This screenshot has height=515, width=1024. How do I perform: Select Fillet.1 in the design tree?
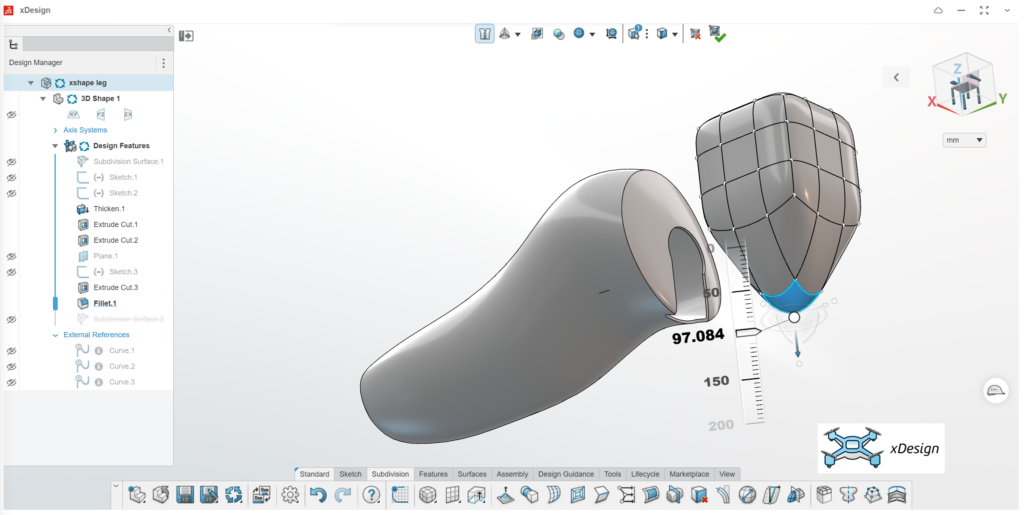tap(104, 304)
